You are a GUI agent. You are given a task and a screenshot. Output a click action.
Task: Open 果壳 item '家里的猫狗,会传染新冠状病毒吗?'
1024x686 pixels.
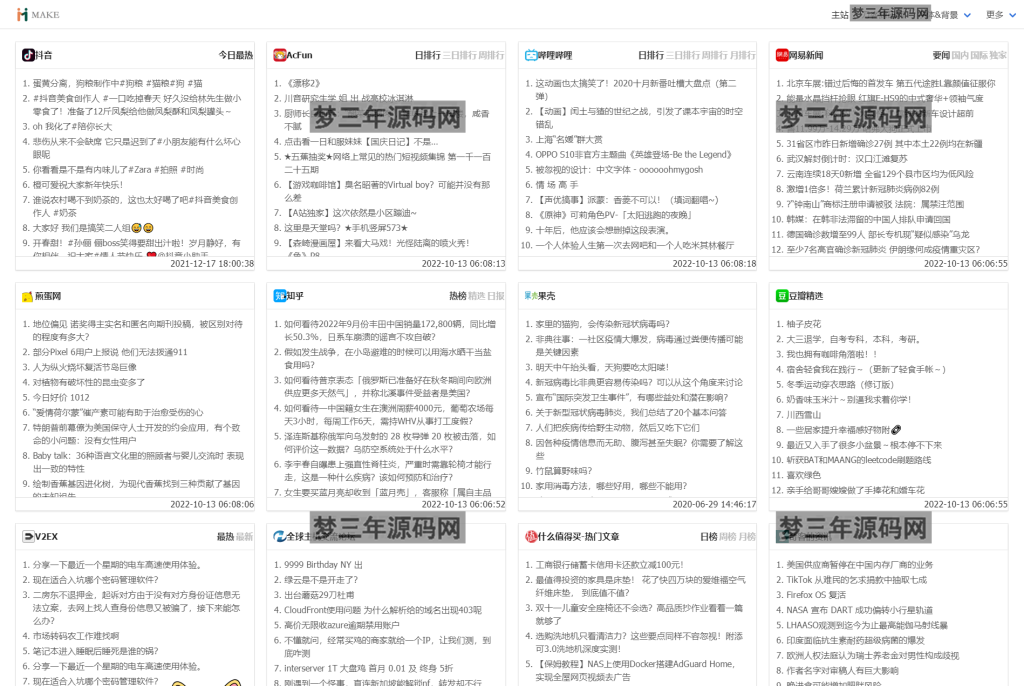(603, 324)
